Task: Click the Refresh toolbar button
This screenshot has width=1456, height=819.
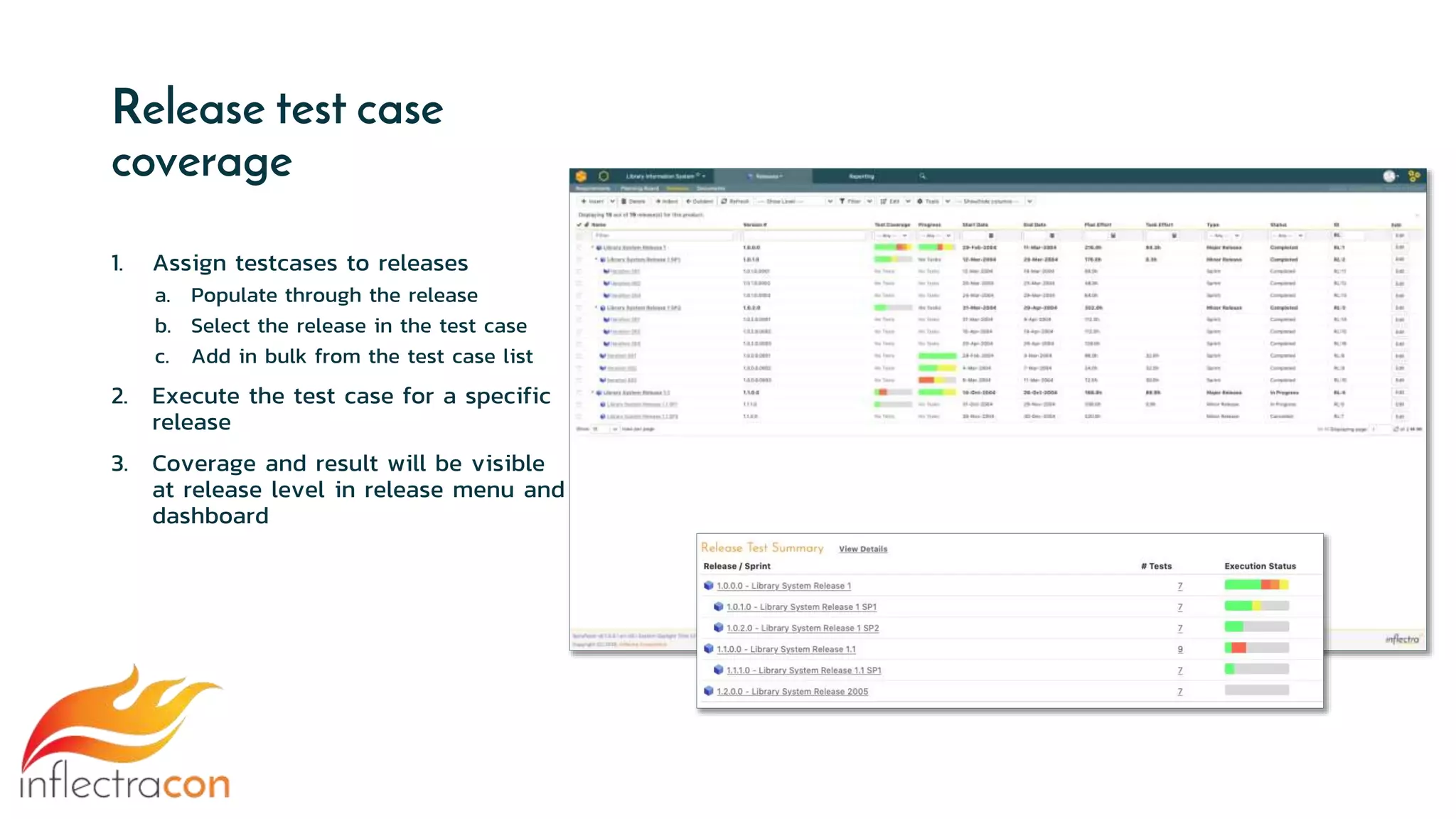Action: coord(735,201)
